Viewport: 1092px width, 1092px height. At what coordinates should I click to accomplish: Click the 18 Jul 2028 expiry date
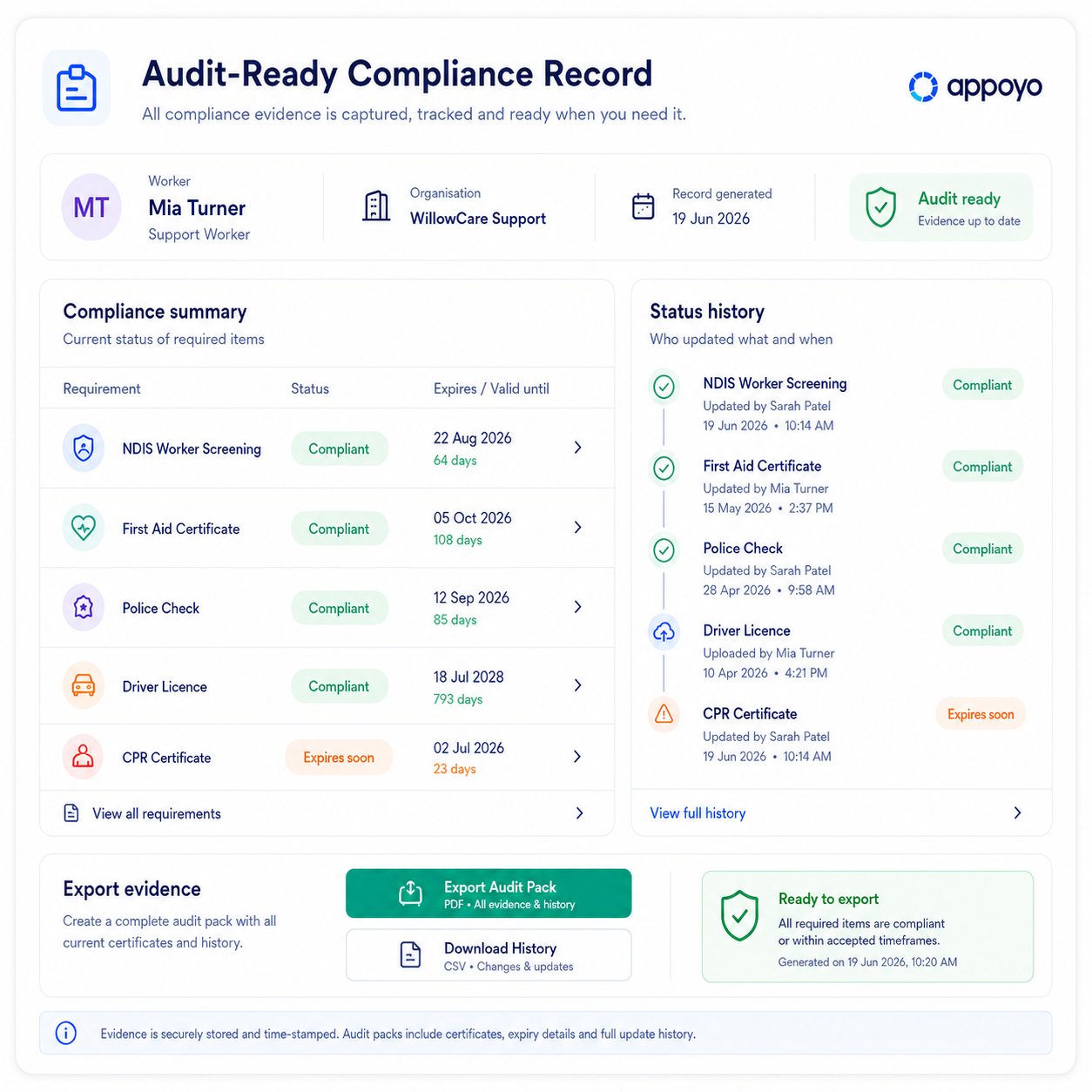468,677
